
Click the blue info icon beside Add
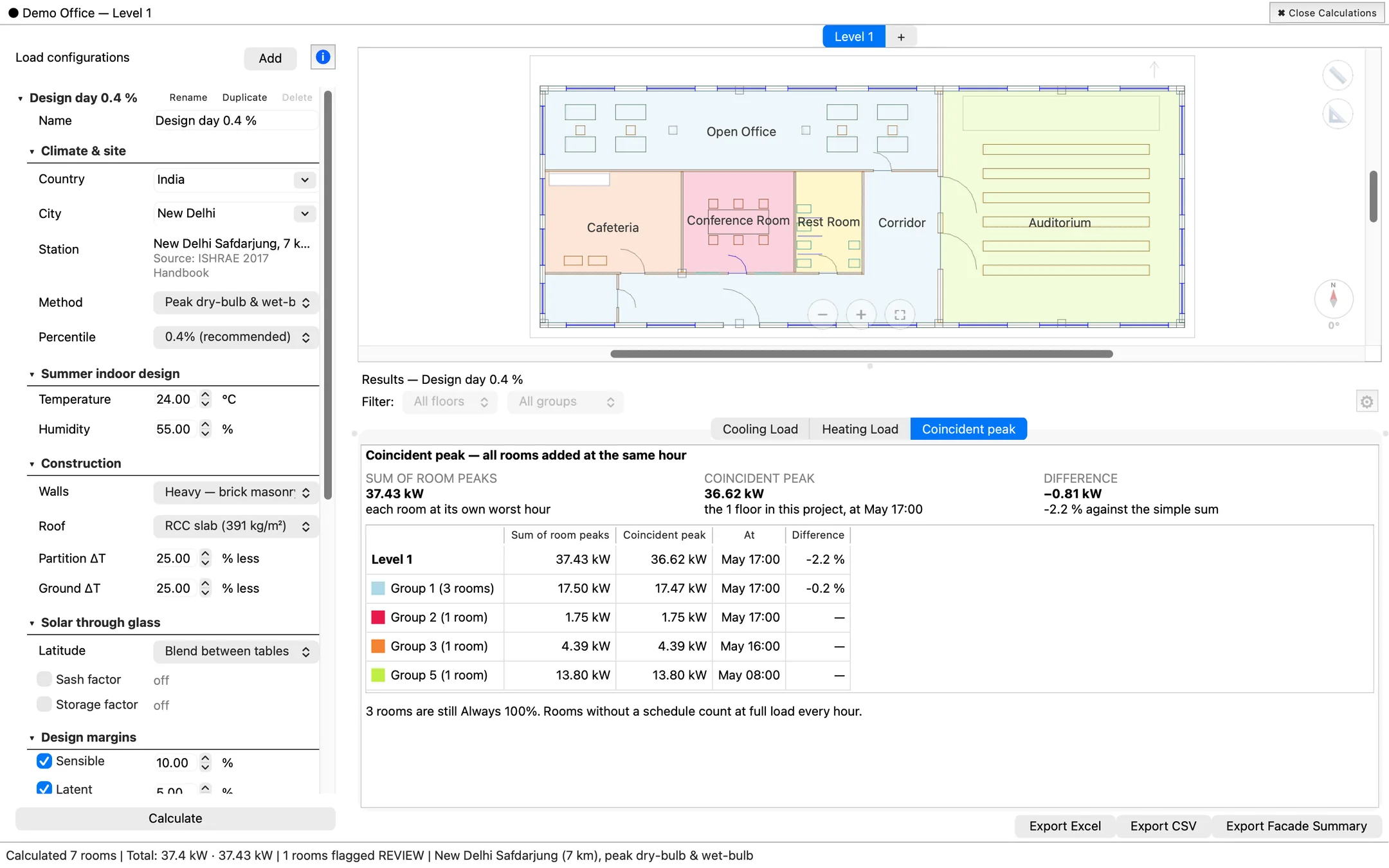(323, 58)
